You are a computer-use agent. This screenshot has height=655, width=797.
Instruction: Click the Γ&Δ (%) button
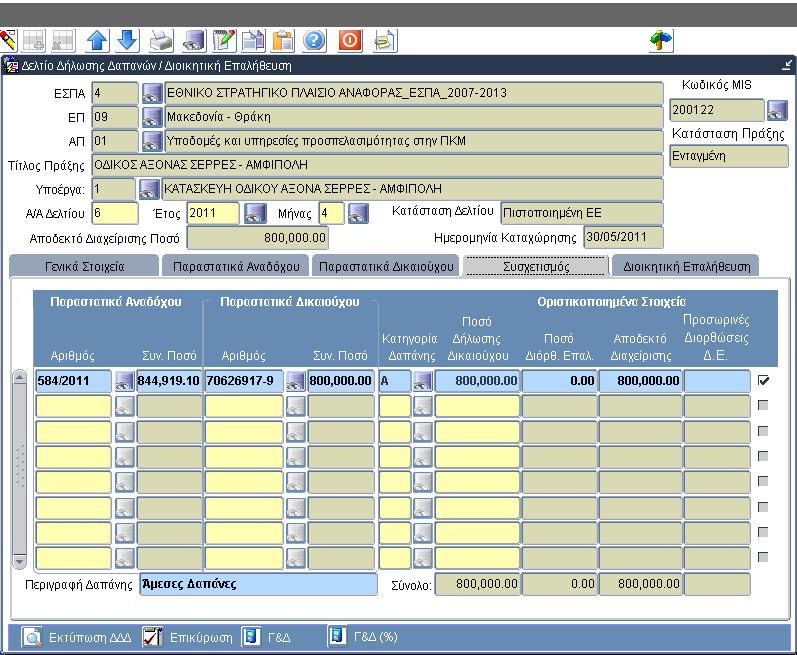[x=363, y=637]
